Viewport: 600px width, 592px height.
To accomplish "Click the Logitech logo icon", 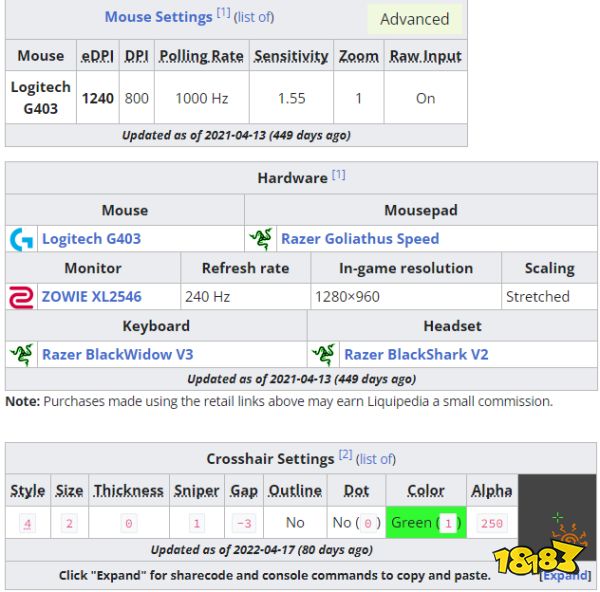I will pyautogui.click(x=21, y=239).
